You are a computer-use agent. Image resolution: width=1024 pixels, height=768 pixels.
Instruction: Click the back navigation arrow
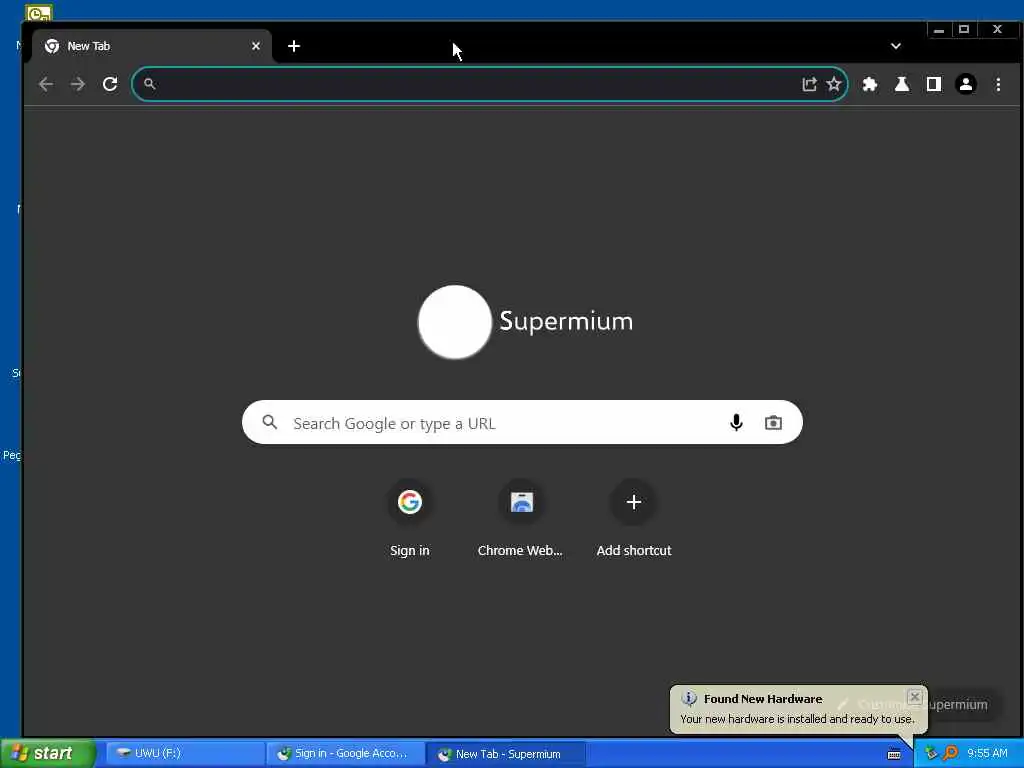[x=46, y=84]
